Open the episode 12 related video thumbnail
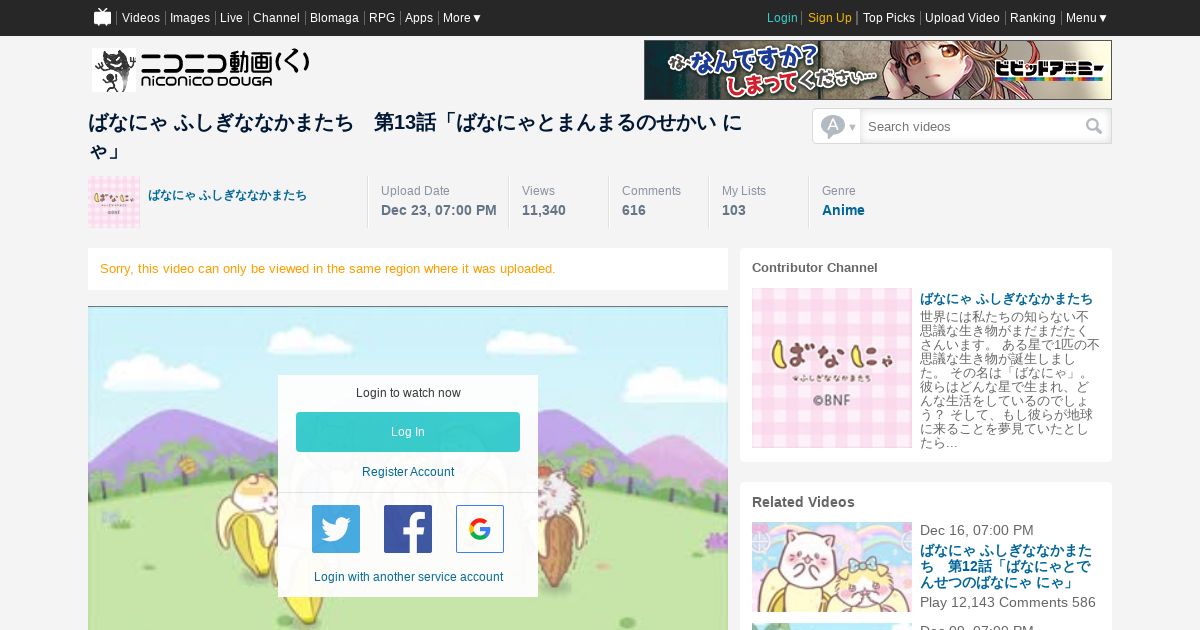Image resolution: width=1200 pixels, height=630 pixels. tap(832, 567)
